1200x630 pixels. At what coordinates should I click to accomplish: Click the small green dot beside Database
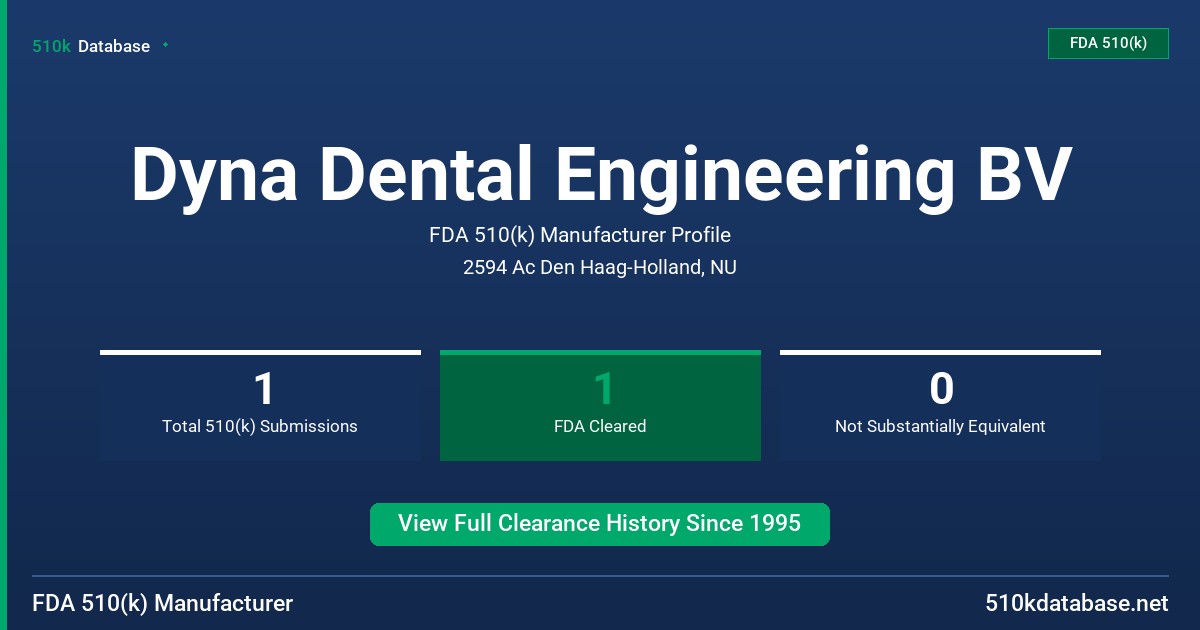pyautogui.click(x=165, y=45)
